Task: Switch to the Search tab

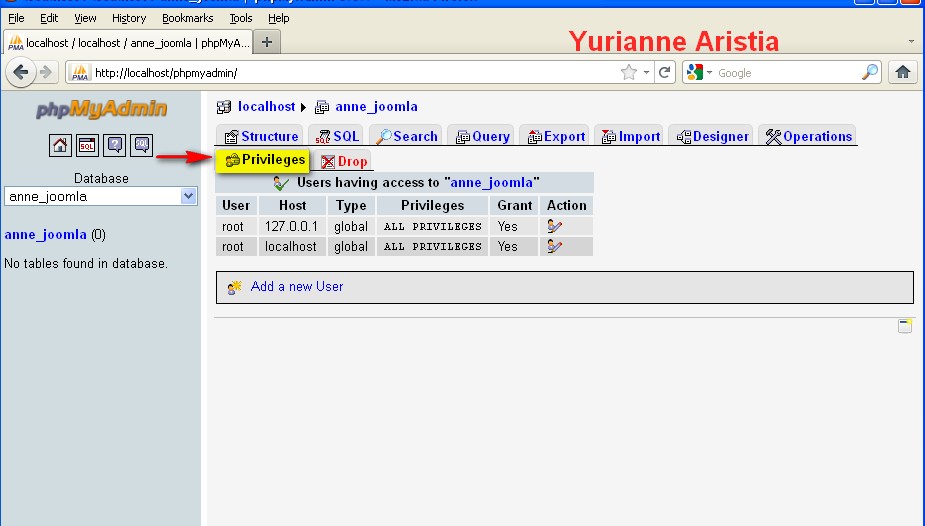Action: point(406,136)
